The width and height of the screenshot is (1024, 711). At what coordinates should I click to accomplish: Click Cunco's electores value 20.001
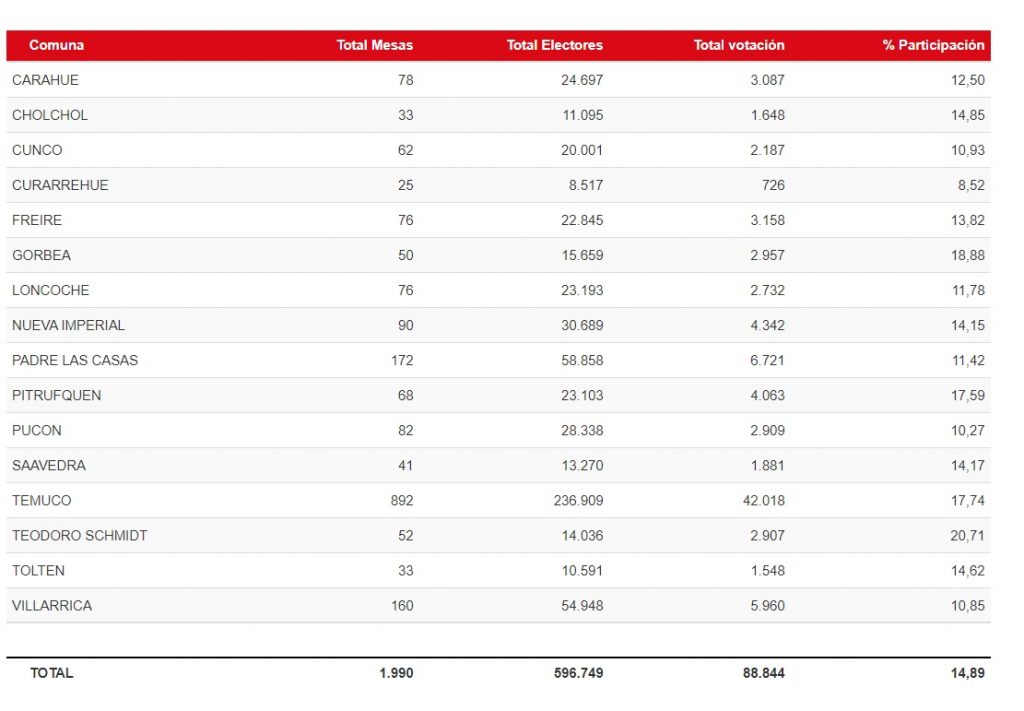pyautogui.click(x=582, y=150)
